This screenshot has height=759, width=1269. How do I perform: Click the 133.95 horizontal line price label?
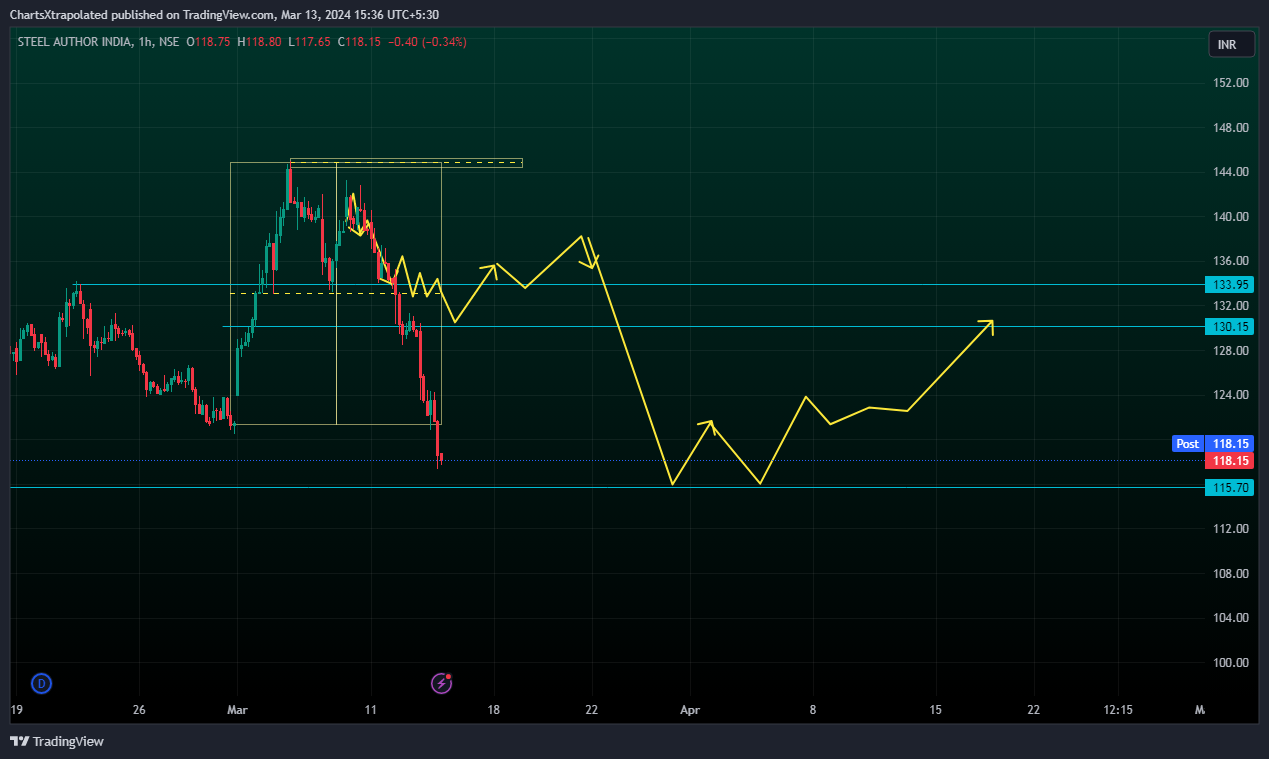point(1229,285)
